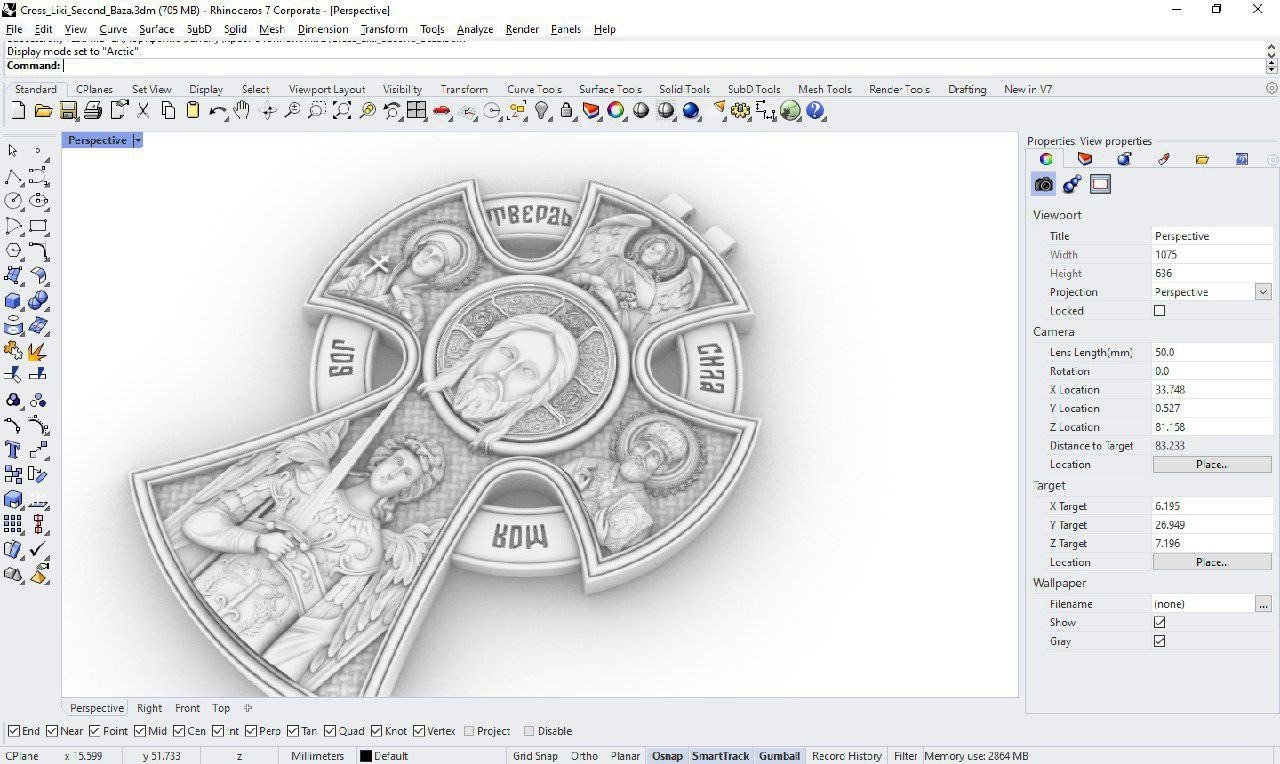Click the Box solid creation tool
This screenshot has width=1280, height=764.
click(x=13, y=300)
